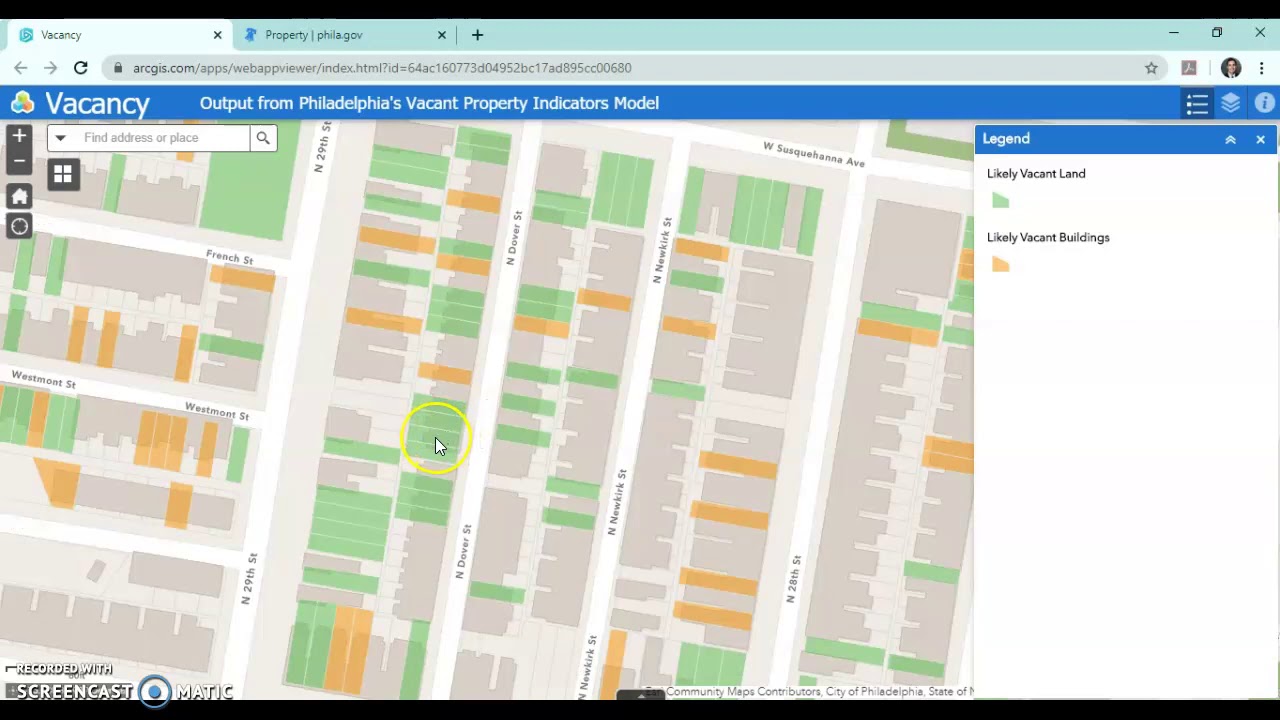Reload the current page
Screen dimensions: 1280x720
point(81,68)
